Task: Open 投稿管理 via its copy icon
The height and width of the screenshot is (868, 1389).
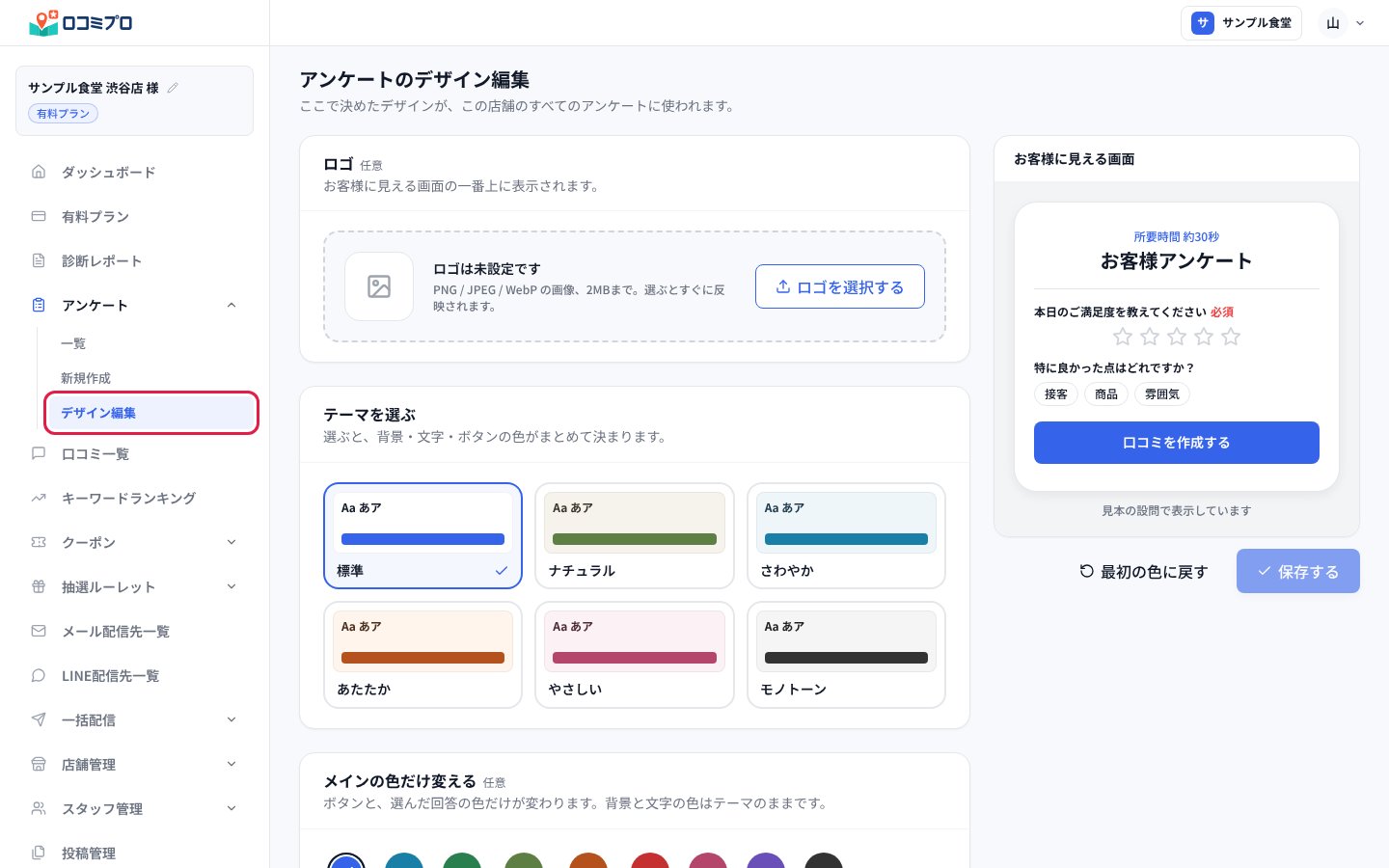Action: (39, 853)
